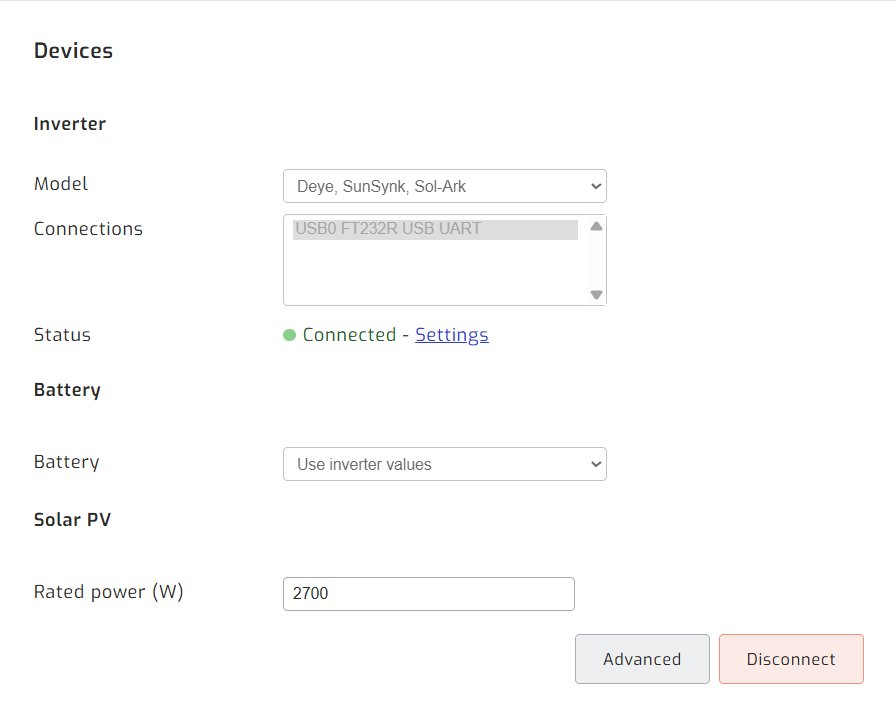Select USB0 FT232R USB UART connection
This screenshot has width=896, height=718.
click(435, 229)
